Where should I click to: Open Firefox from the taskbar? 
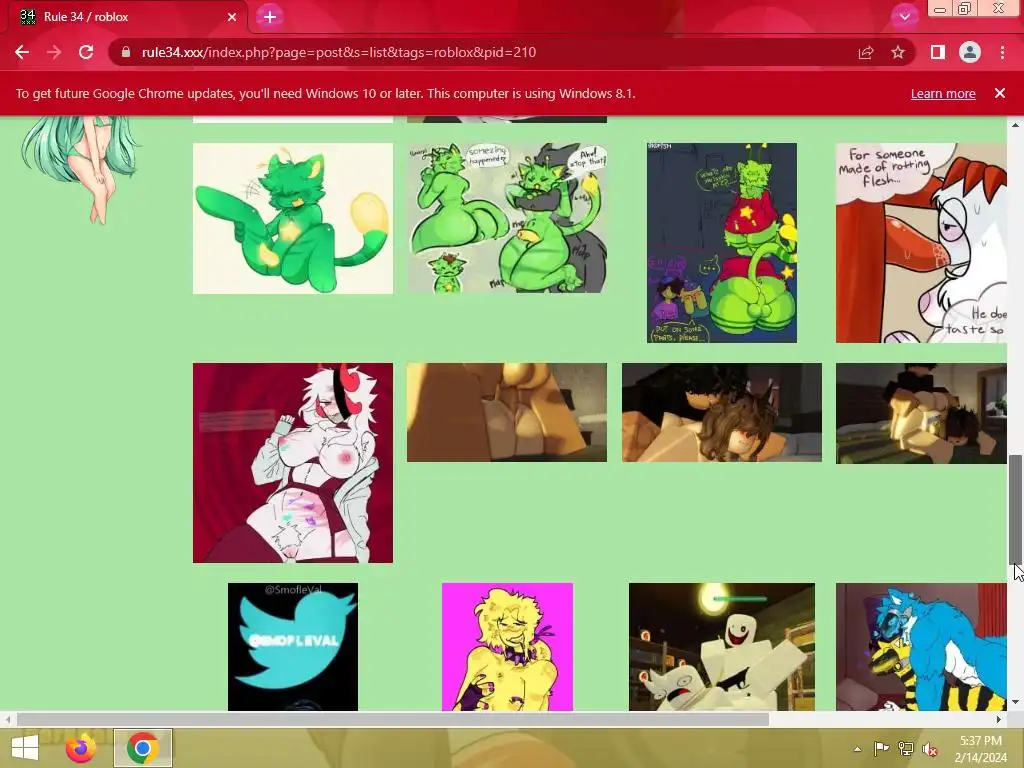(x=81, y=748)
